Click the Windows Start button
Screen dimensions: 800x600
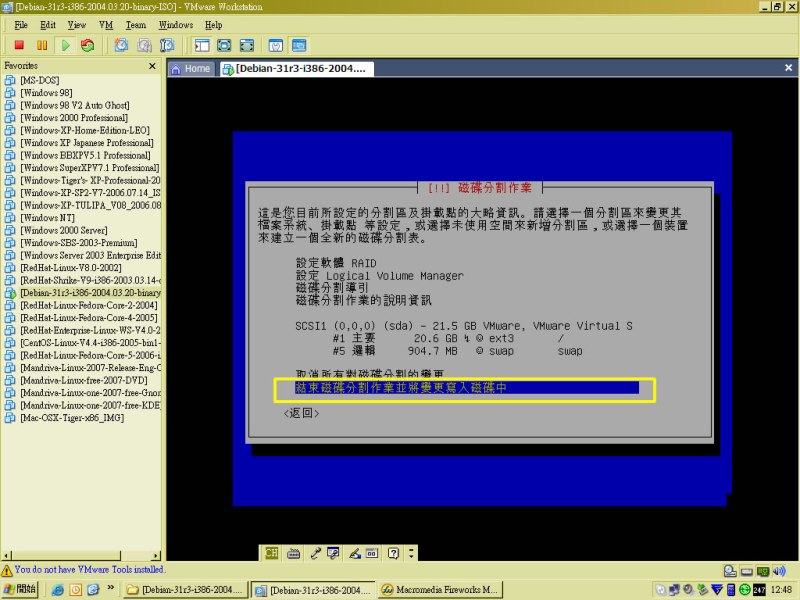pyautogui.click(x=20, y=590)
